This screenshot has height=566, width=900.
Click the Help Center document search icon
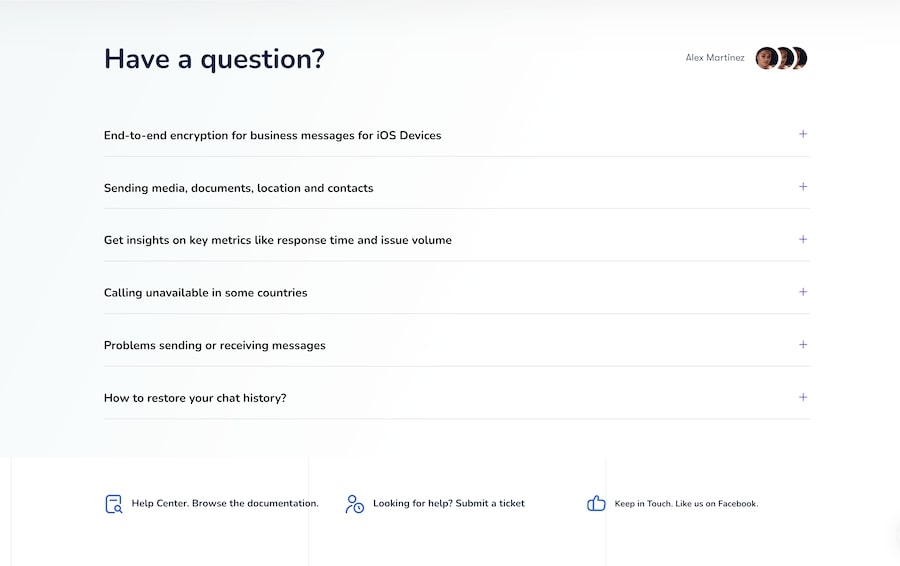click(114, 504)
